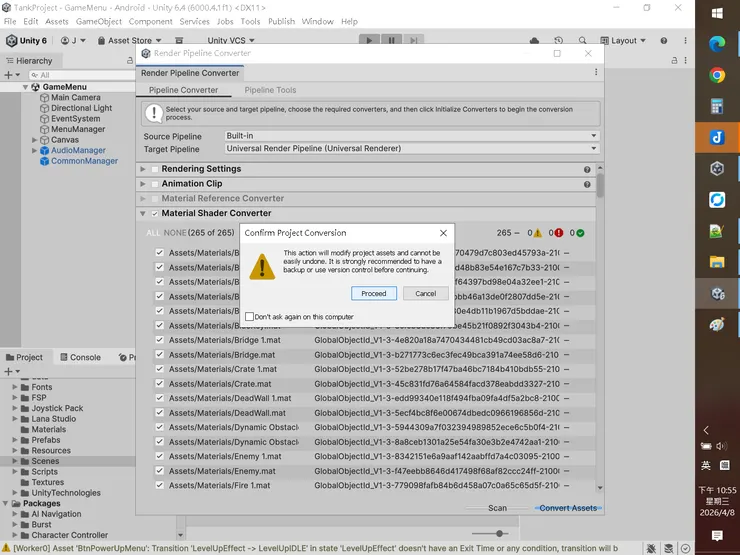Open the Component menu
740x555 pixels.
[x=151, y=22]
